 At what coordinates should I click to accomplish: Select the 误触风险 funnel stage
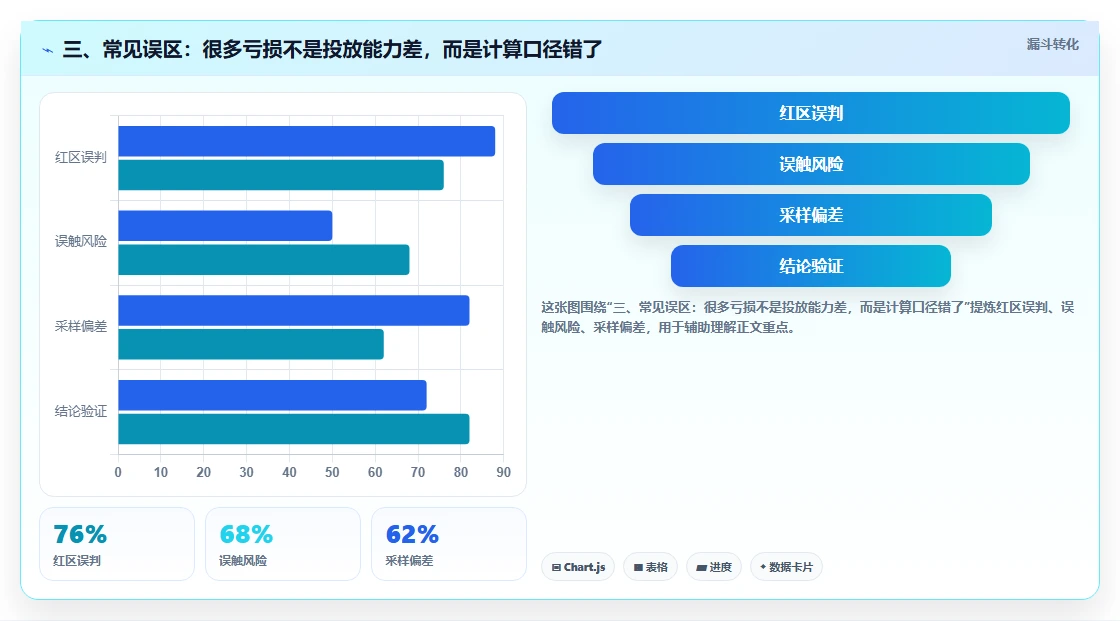[811, 164]
